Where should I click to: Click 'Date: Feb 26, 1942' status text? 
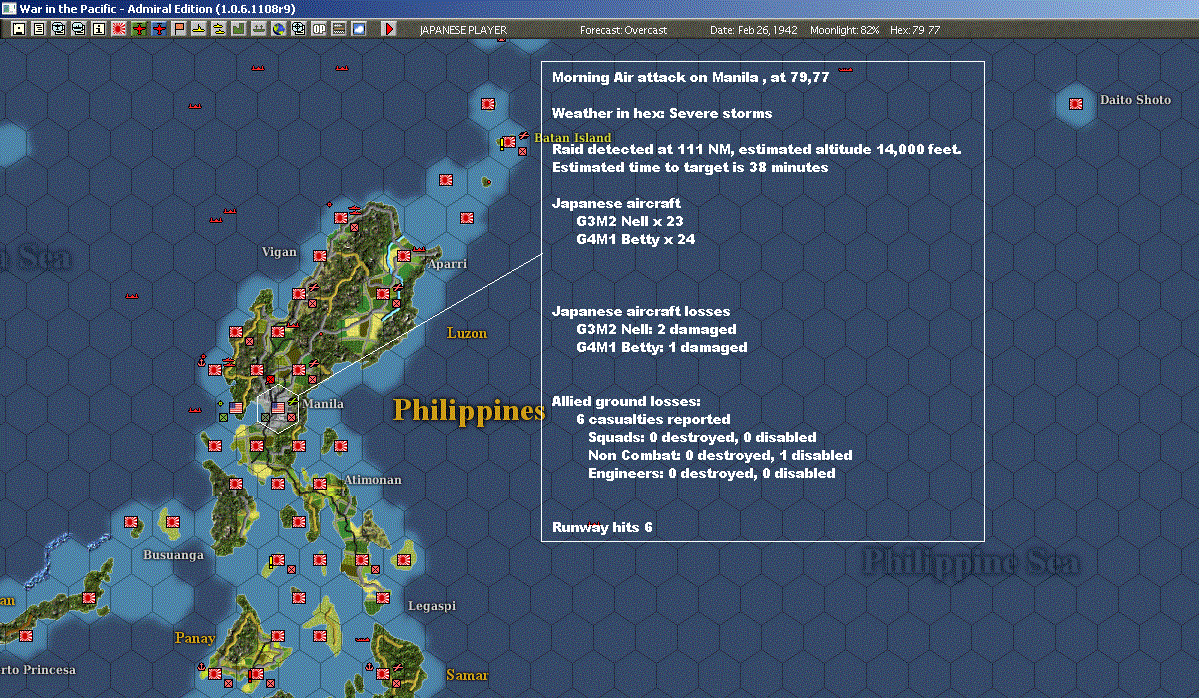[x=753, y=30]
